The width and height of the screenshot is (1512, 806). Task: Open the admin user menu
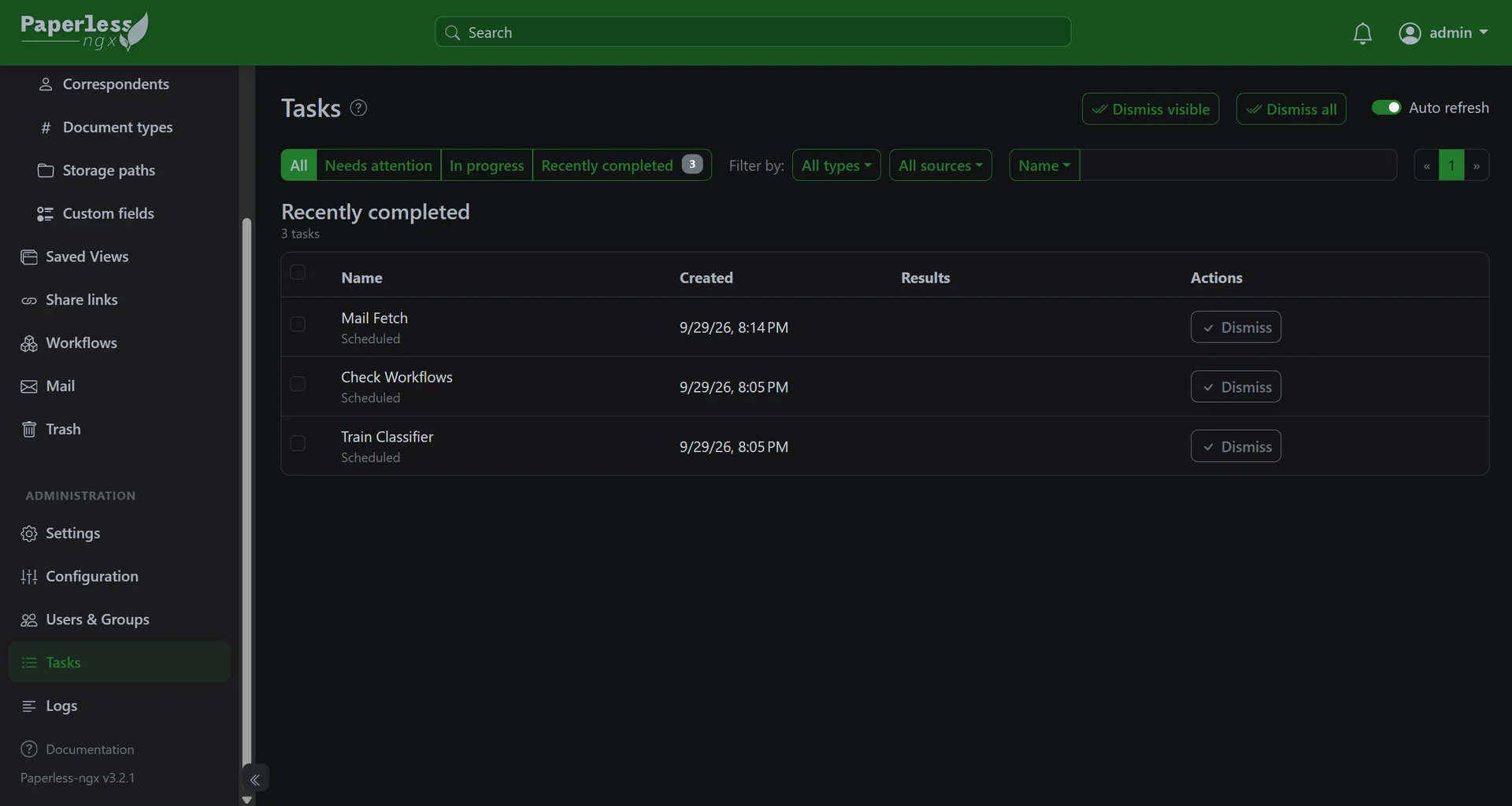pyautogui.click(x=1443, y=33)
